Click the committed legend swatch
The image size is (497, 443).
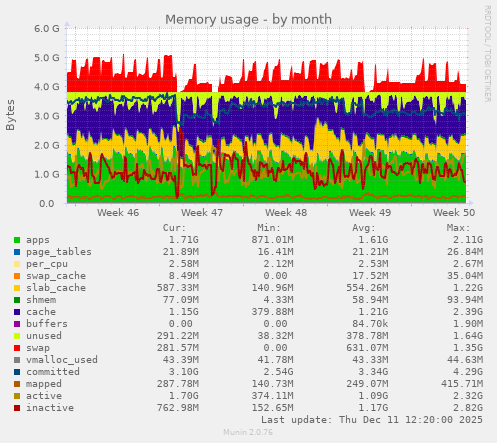click(x=17, y=372)
